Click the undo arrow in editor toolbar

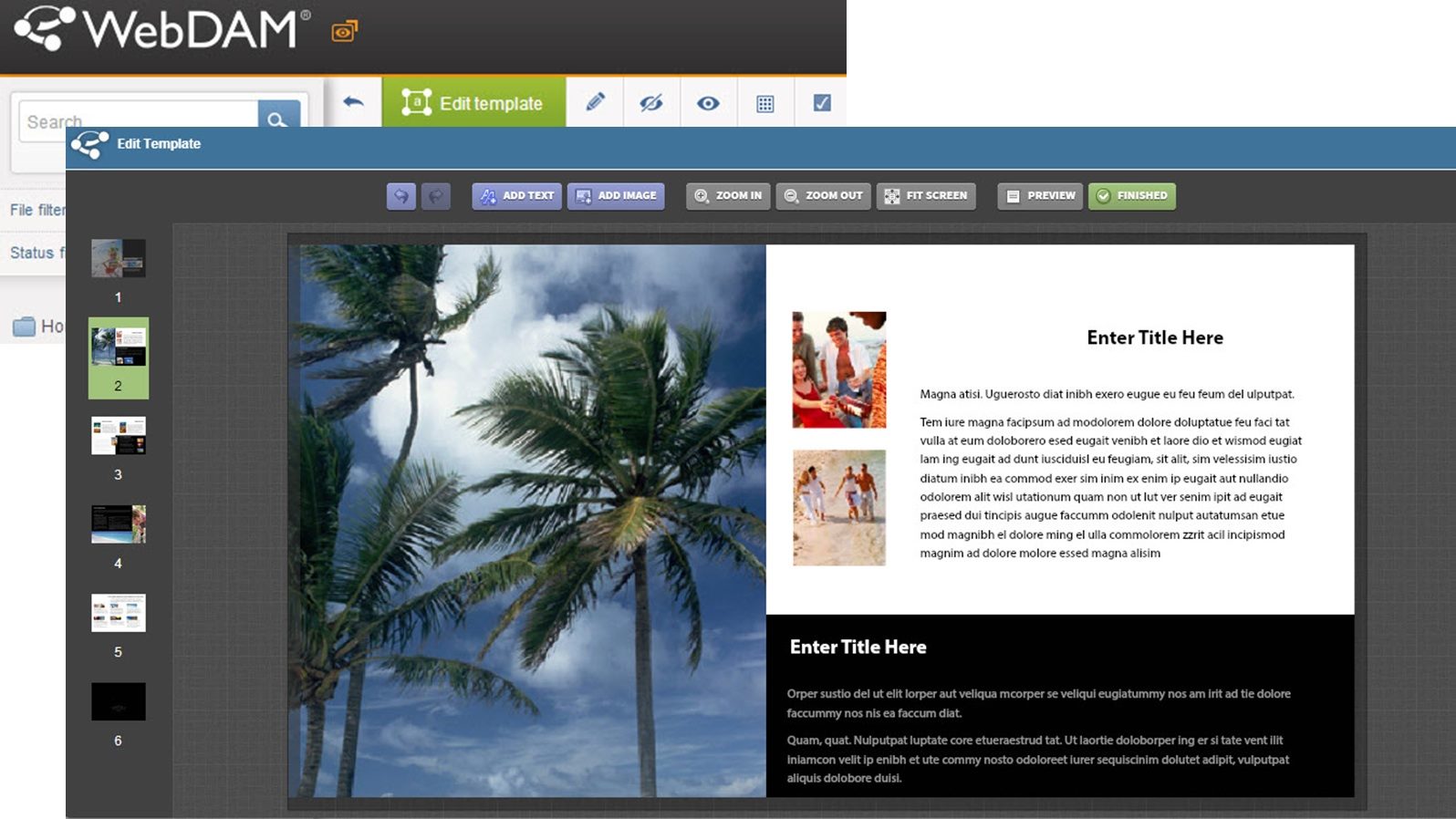[x=400, y=196]
